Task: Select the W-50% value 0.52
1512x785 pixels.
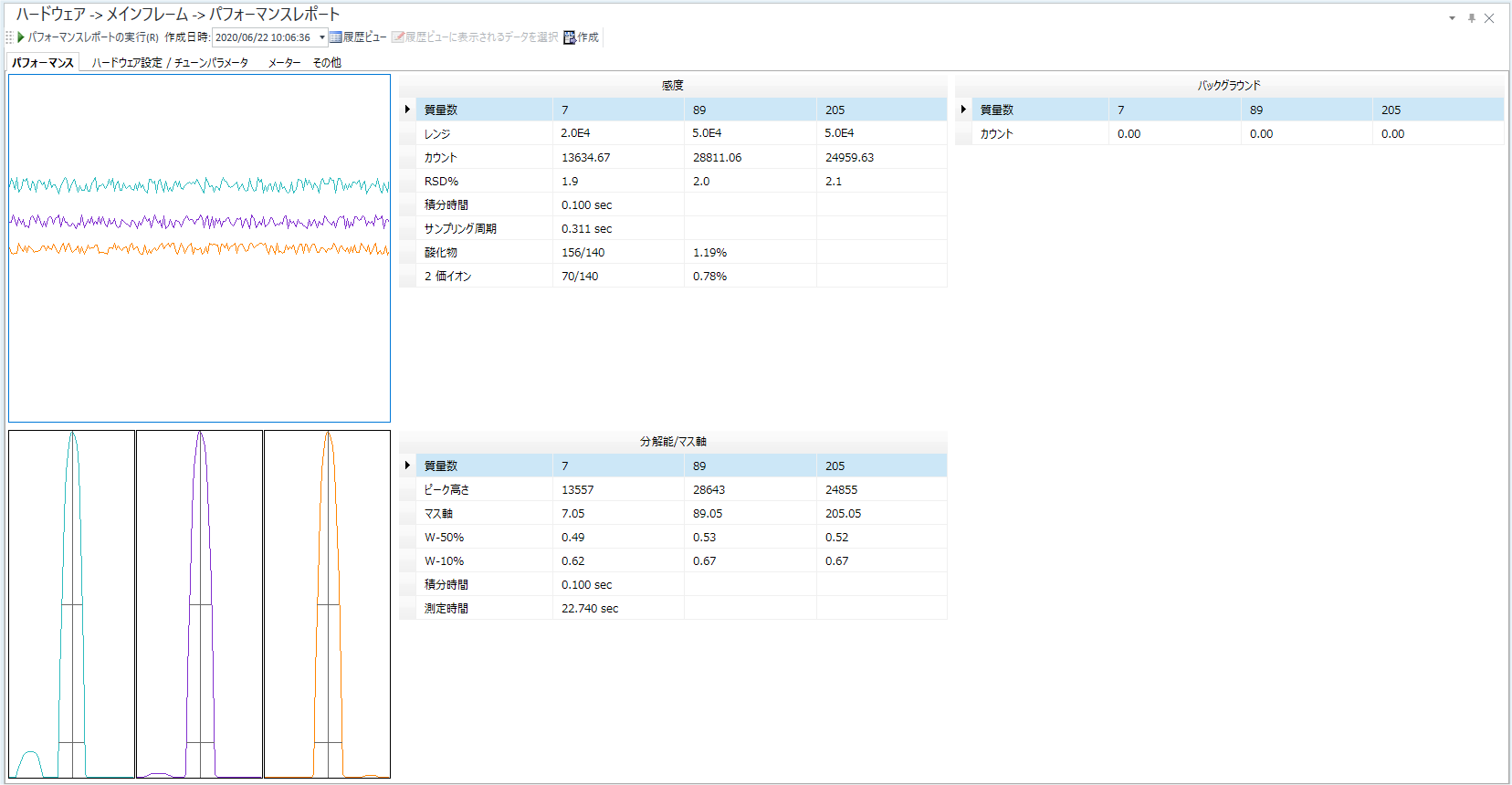Action: click(882, 537)
